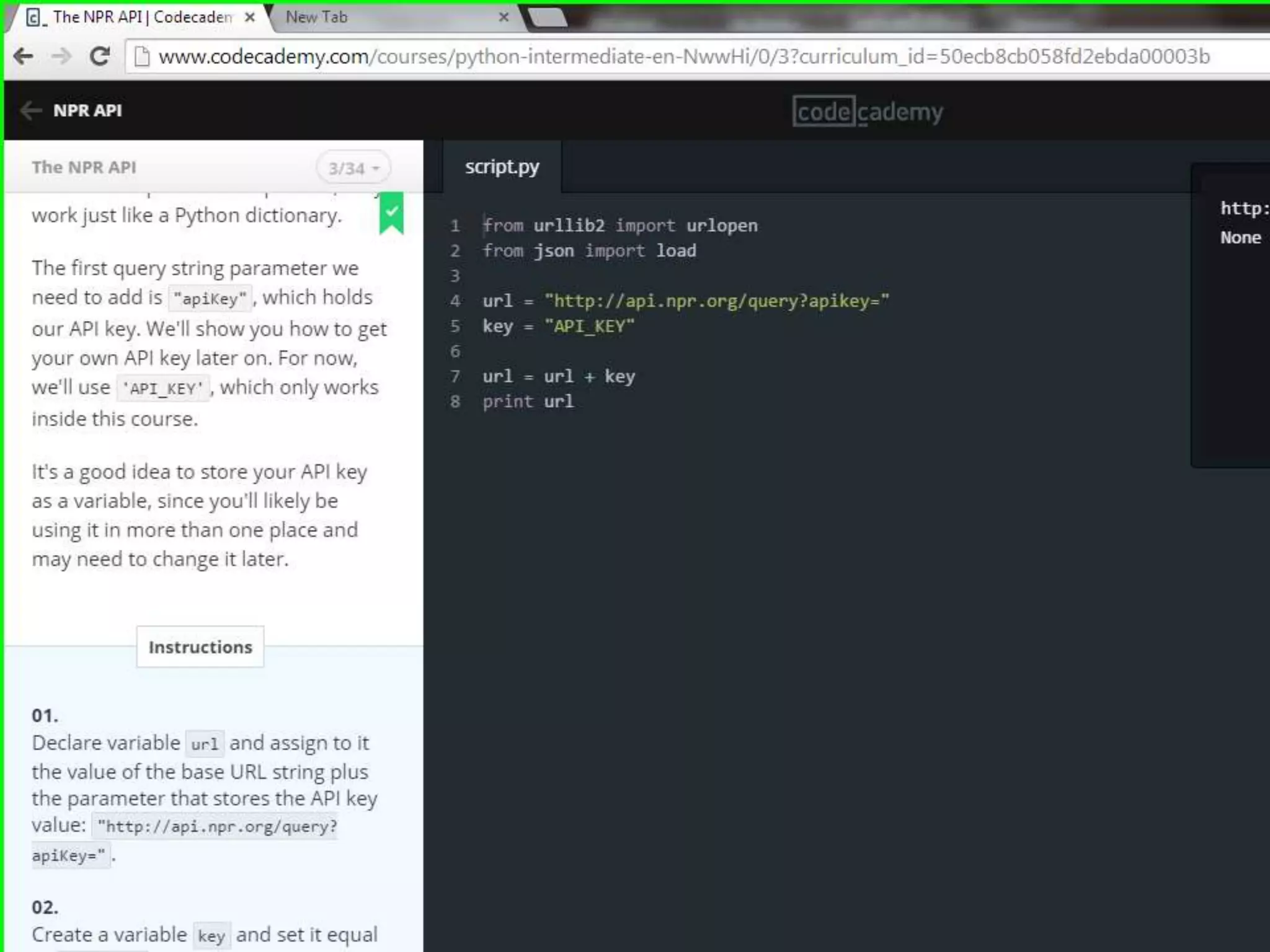This screenshot has width=1270, height=952.
Task: Click the Codecademy favicon on first tab
Action: click(x=35, y=17)
